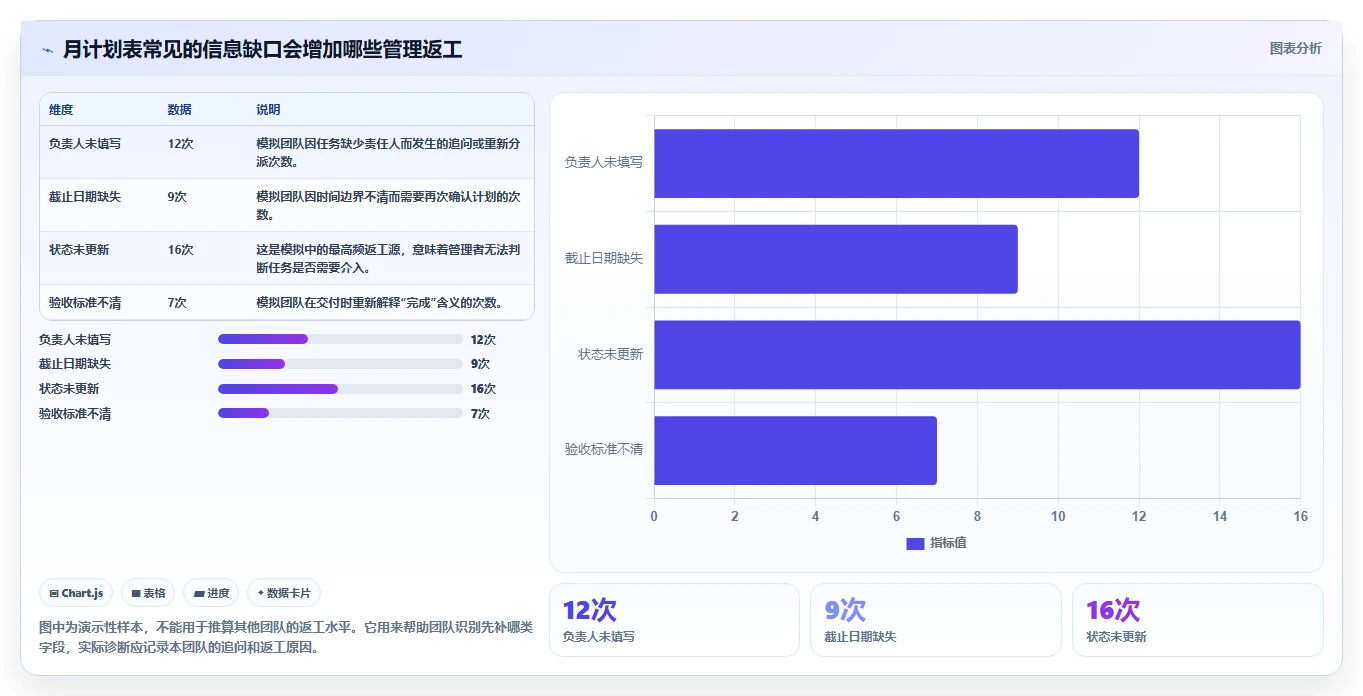Select the 数据卡片 tag chip
Screen dimensions: 1363x696
click(x=284, y=593)
